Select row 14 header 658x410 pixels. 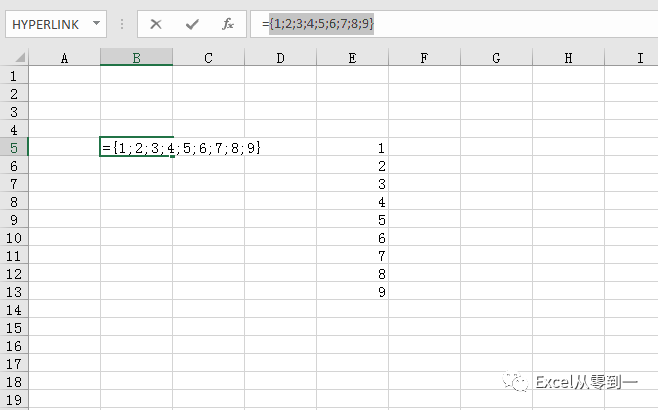click(x=14, y=310)
